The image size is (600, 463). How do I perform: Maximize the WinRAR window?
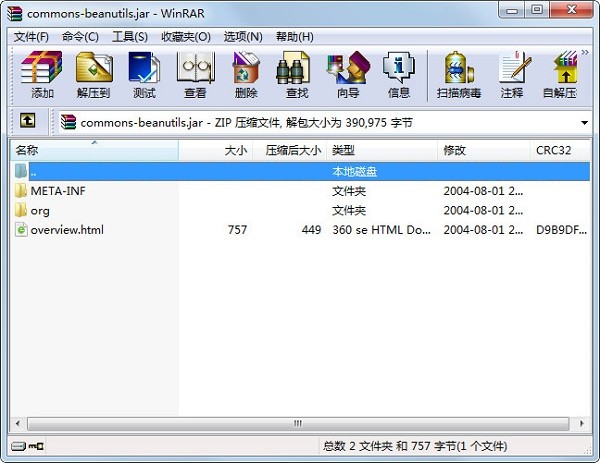(x=537, y=10)
